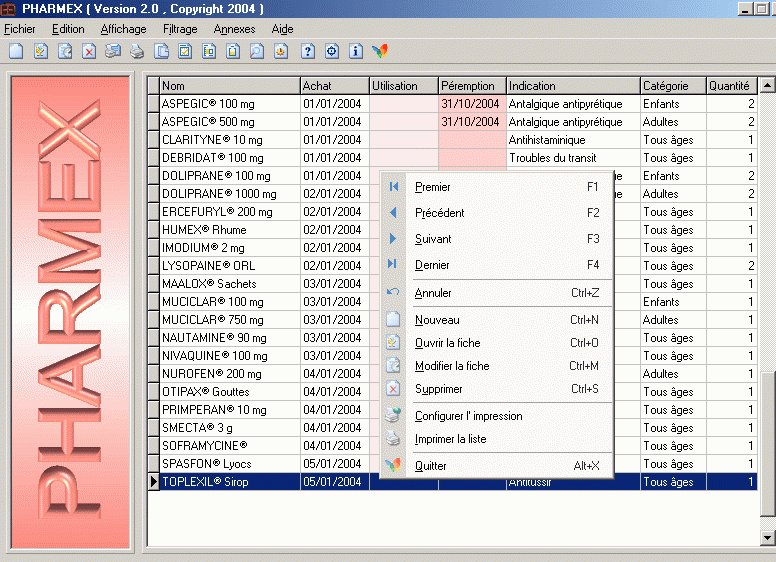This screenshot has width=776, height=562.
Task: Click the Utilisation column header
Action: (404, 86)
